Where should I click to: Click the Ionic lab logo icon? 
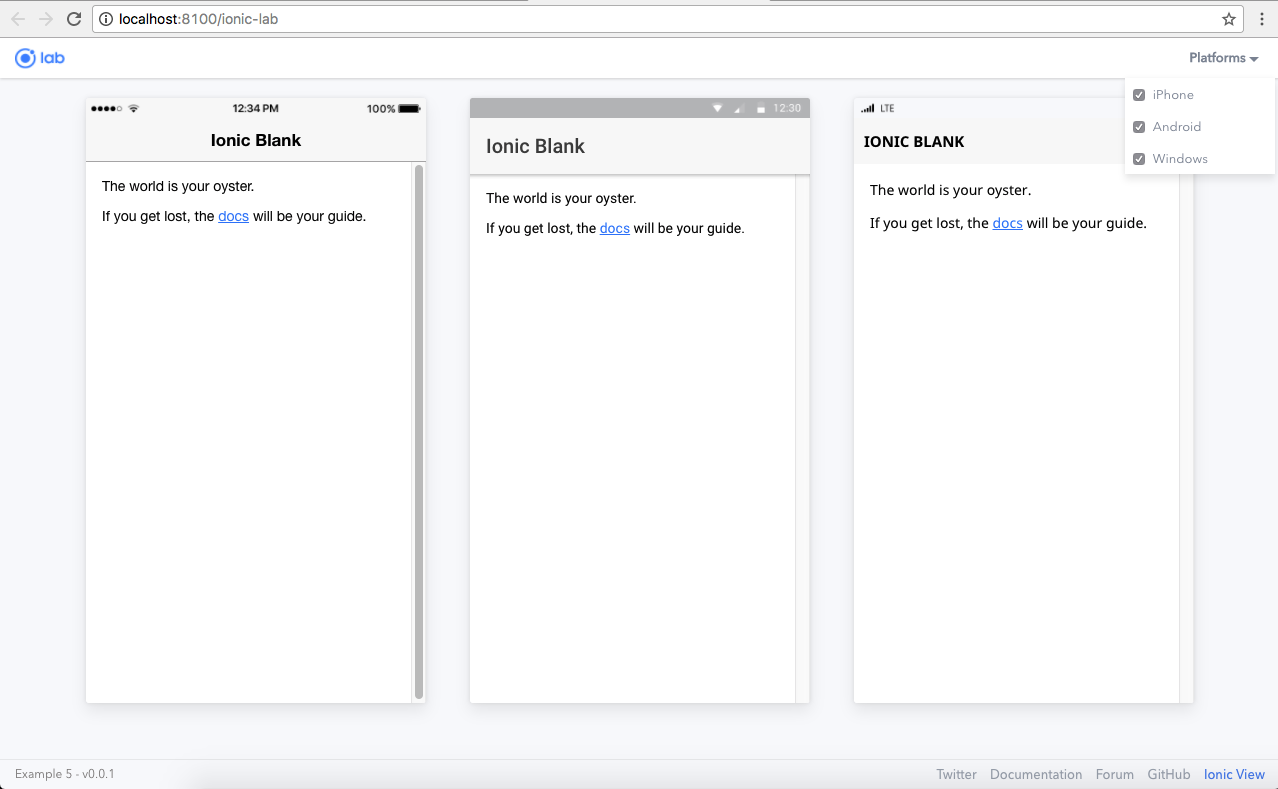click(x=25, y=58)
